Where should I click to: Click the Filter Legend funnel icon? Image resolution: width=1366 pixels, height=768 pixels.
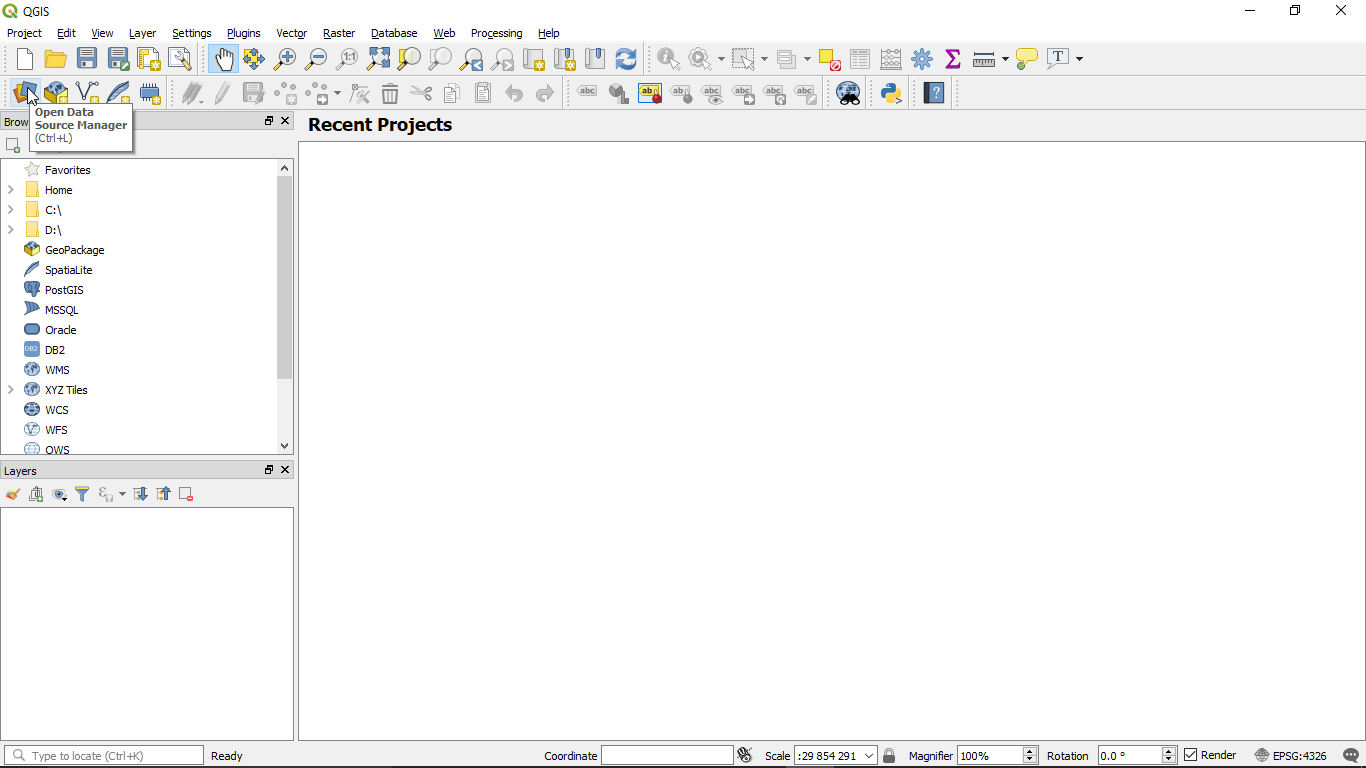tap(82, 494)
